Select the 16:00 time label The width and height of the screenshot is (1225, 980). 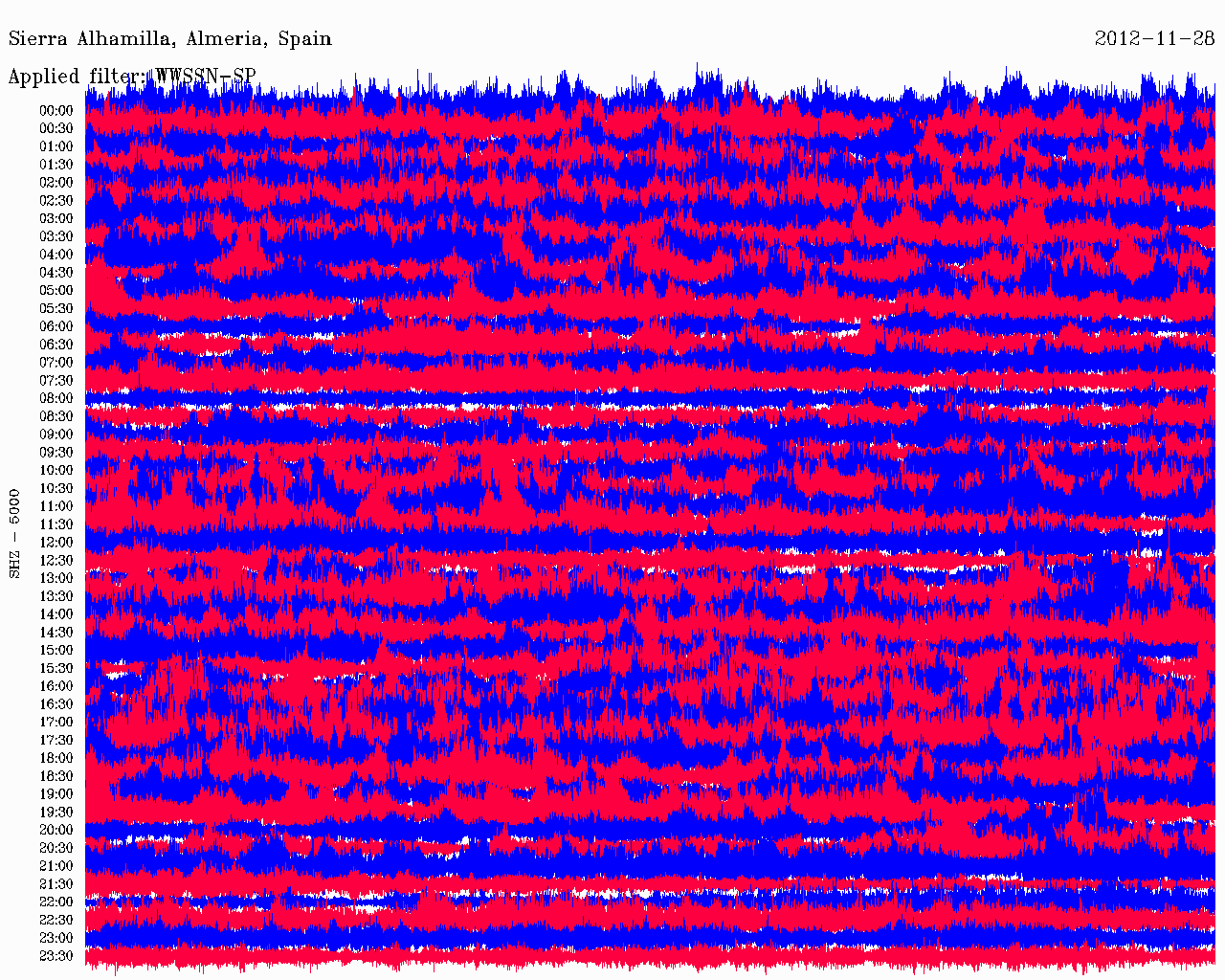coord(56,686)
